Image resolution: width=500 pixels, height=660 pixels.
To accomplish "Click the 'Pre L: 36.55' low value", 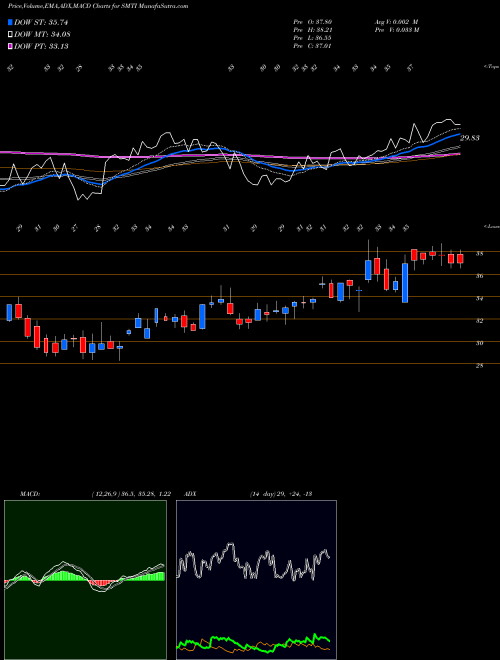I will 313,38.
